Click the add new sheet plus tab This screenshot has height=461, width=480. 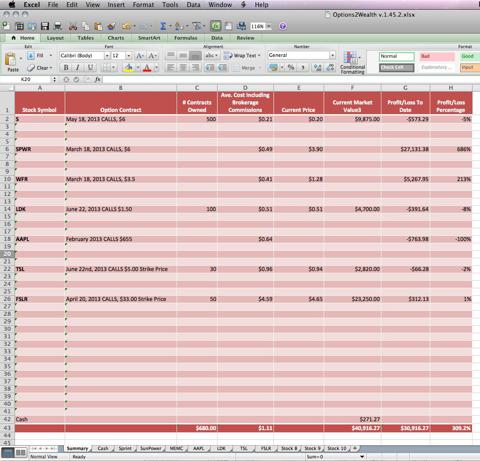tap(355, 448)
